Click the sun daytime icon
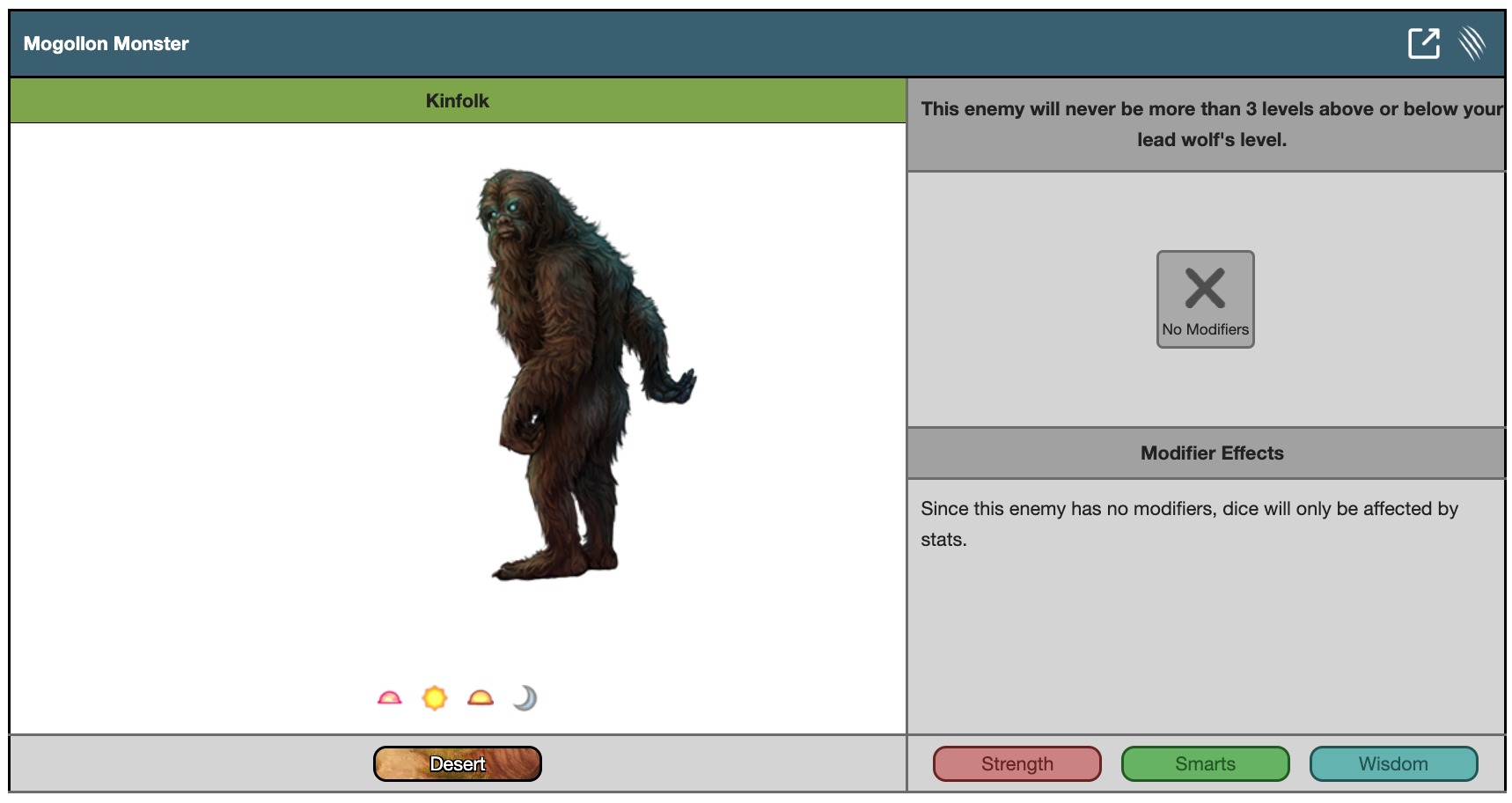Screen dimensions: 1512x803 point(435,698)
